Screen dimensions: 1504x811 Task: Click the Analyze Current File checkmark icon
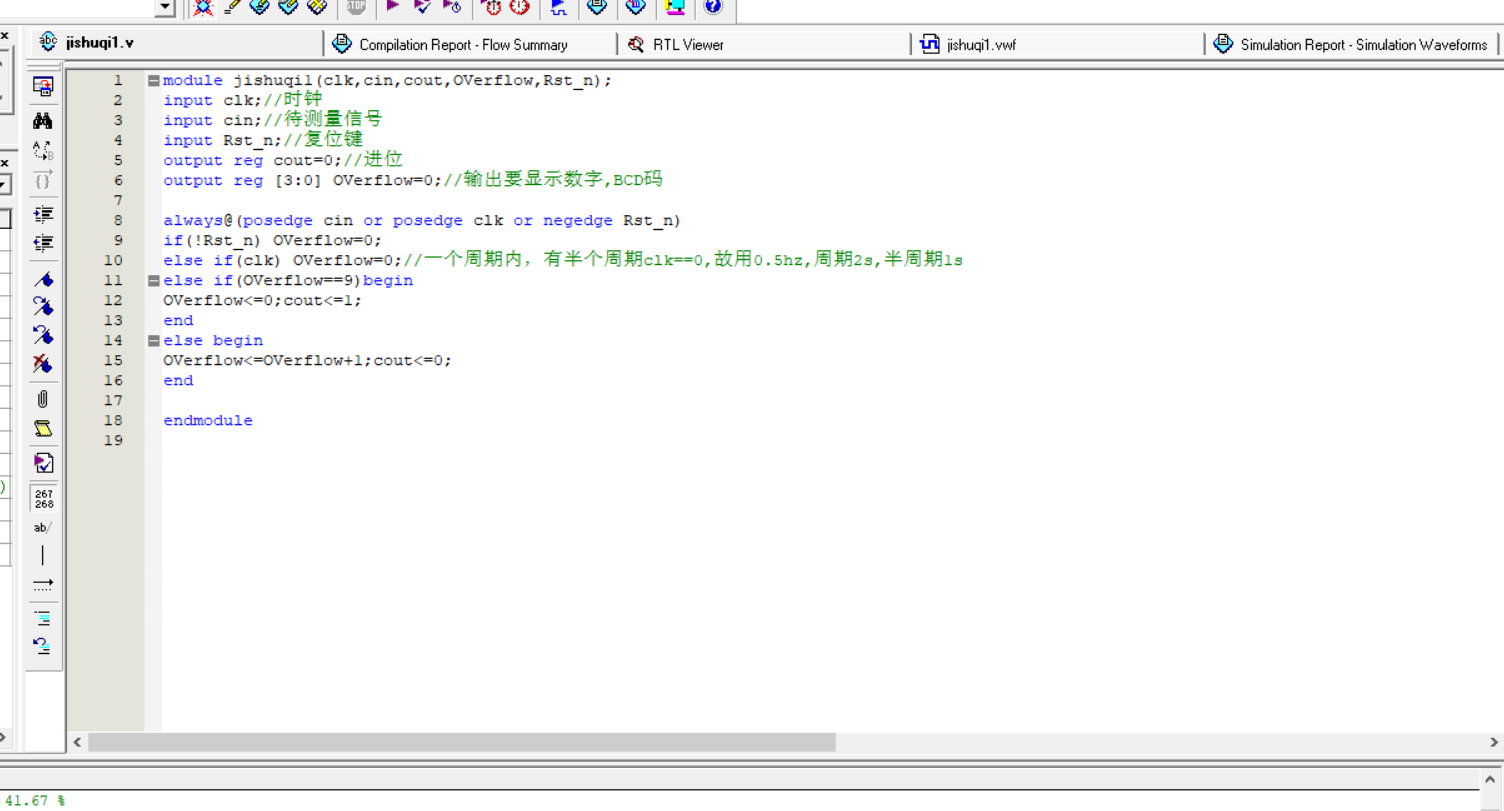click(43, 463)
